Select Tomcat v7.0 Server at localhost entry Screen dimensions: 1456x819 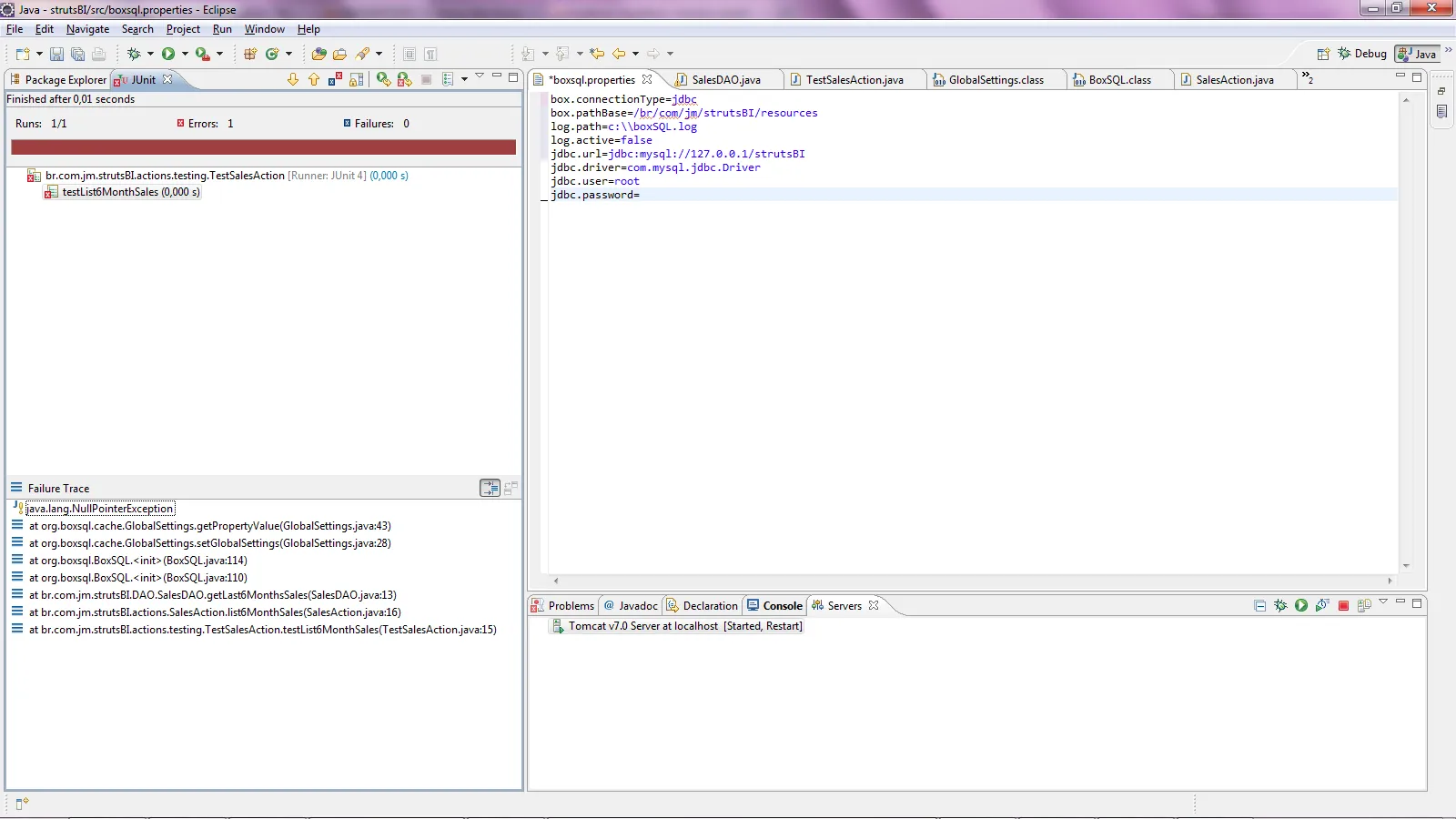[684, 626]
